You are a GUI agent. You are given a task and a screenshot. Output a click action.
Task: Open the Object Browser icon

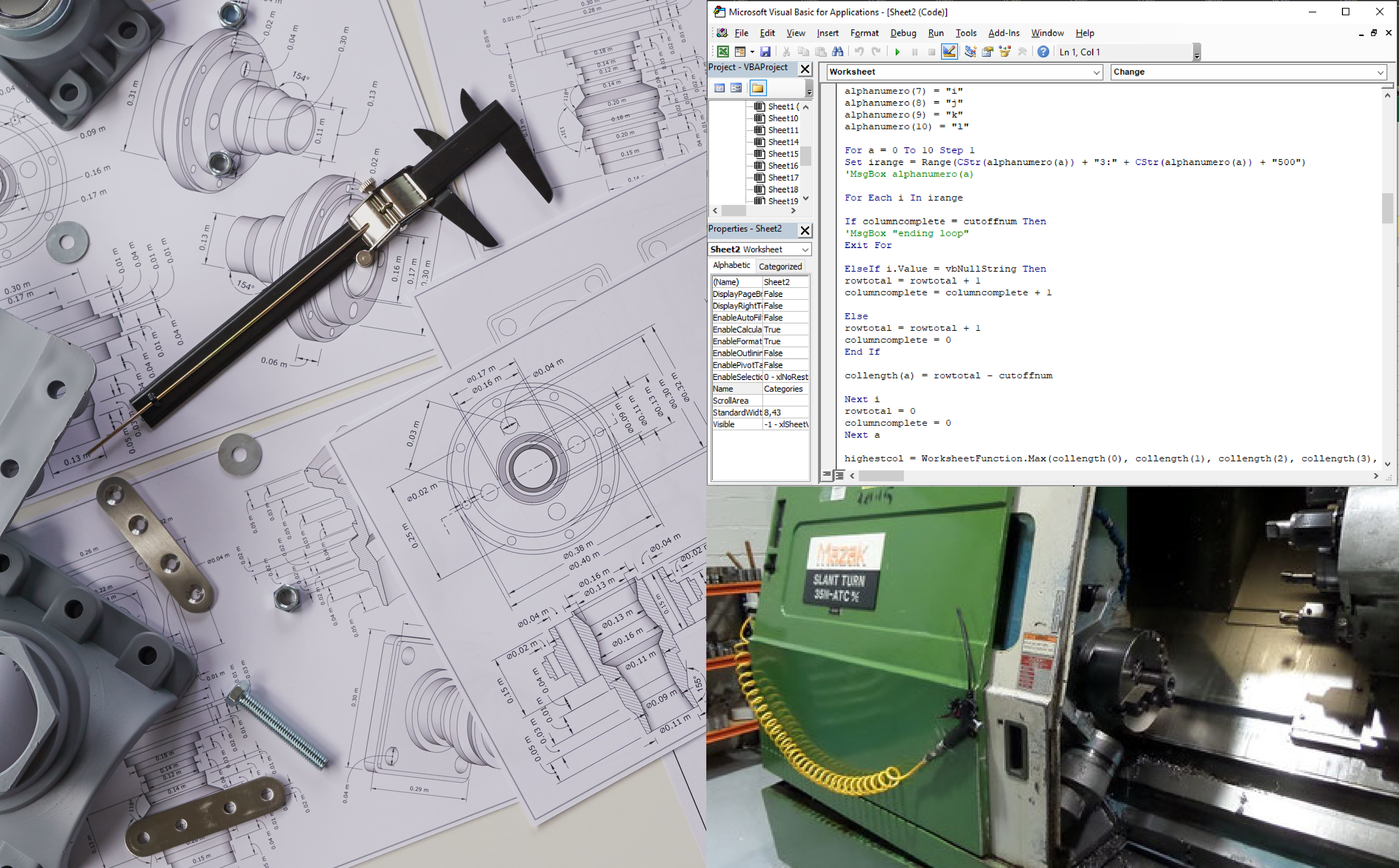click(1005, 52)
